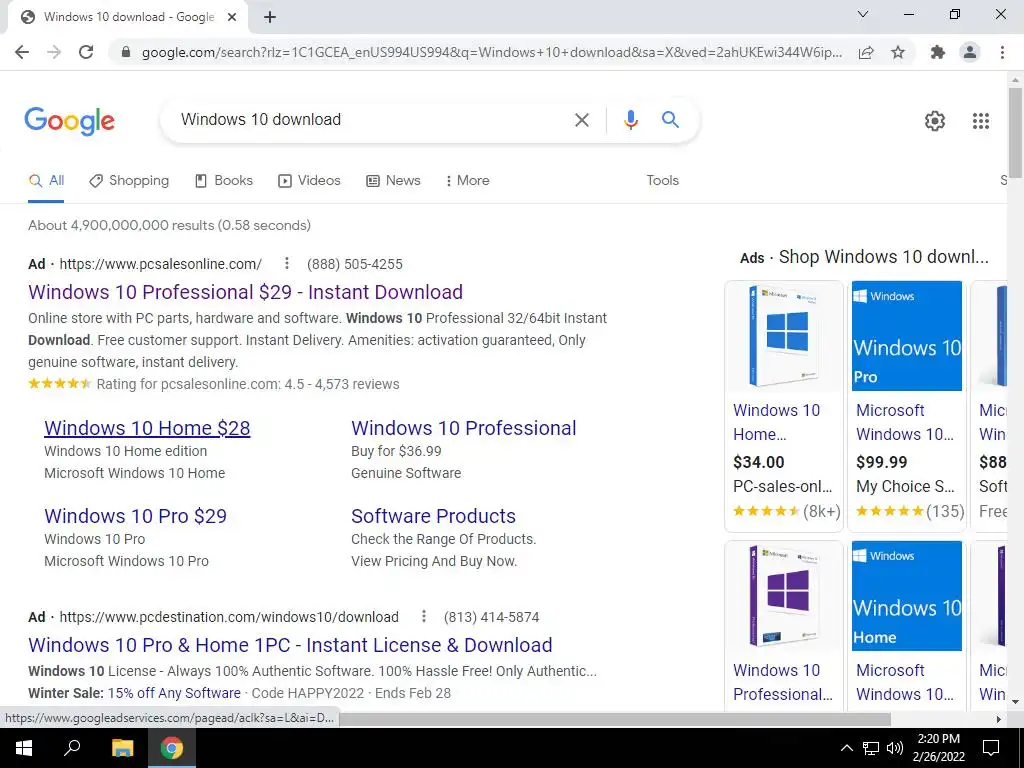
Task: Click the (813) 414-5874 phone number
Action: (x=491, y=617)
